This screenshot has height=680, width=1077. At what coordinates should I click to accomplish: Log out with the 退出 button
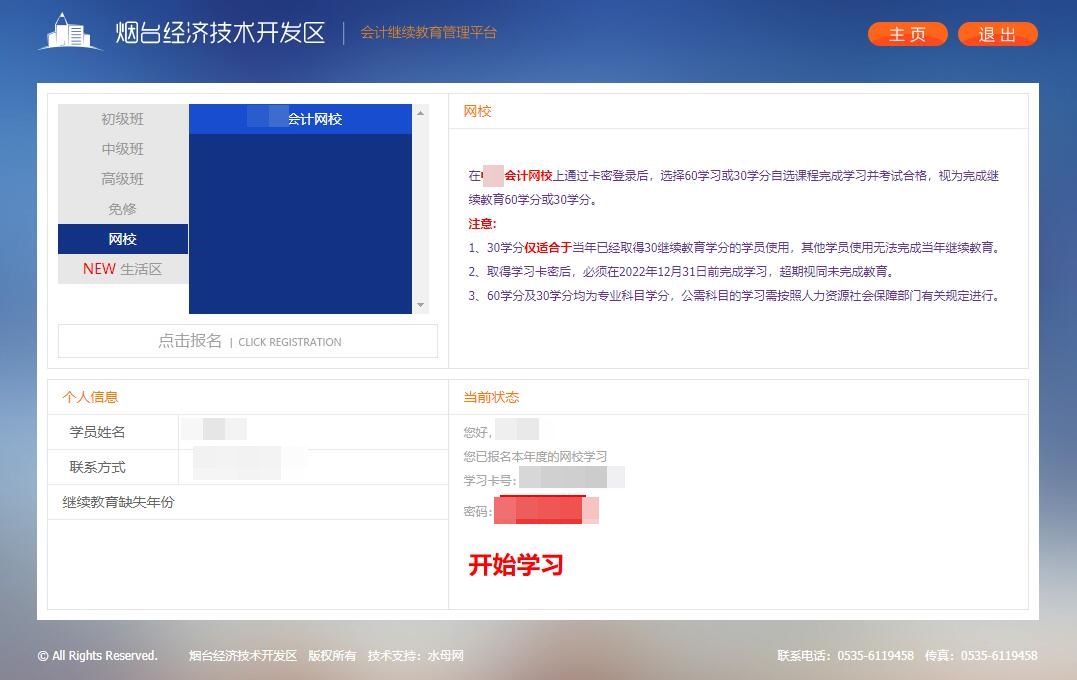tap(997, 34)
